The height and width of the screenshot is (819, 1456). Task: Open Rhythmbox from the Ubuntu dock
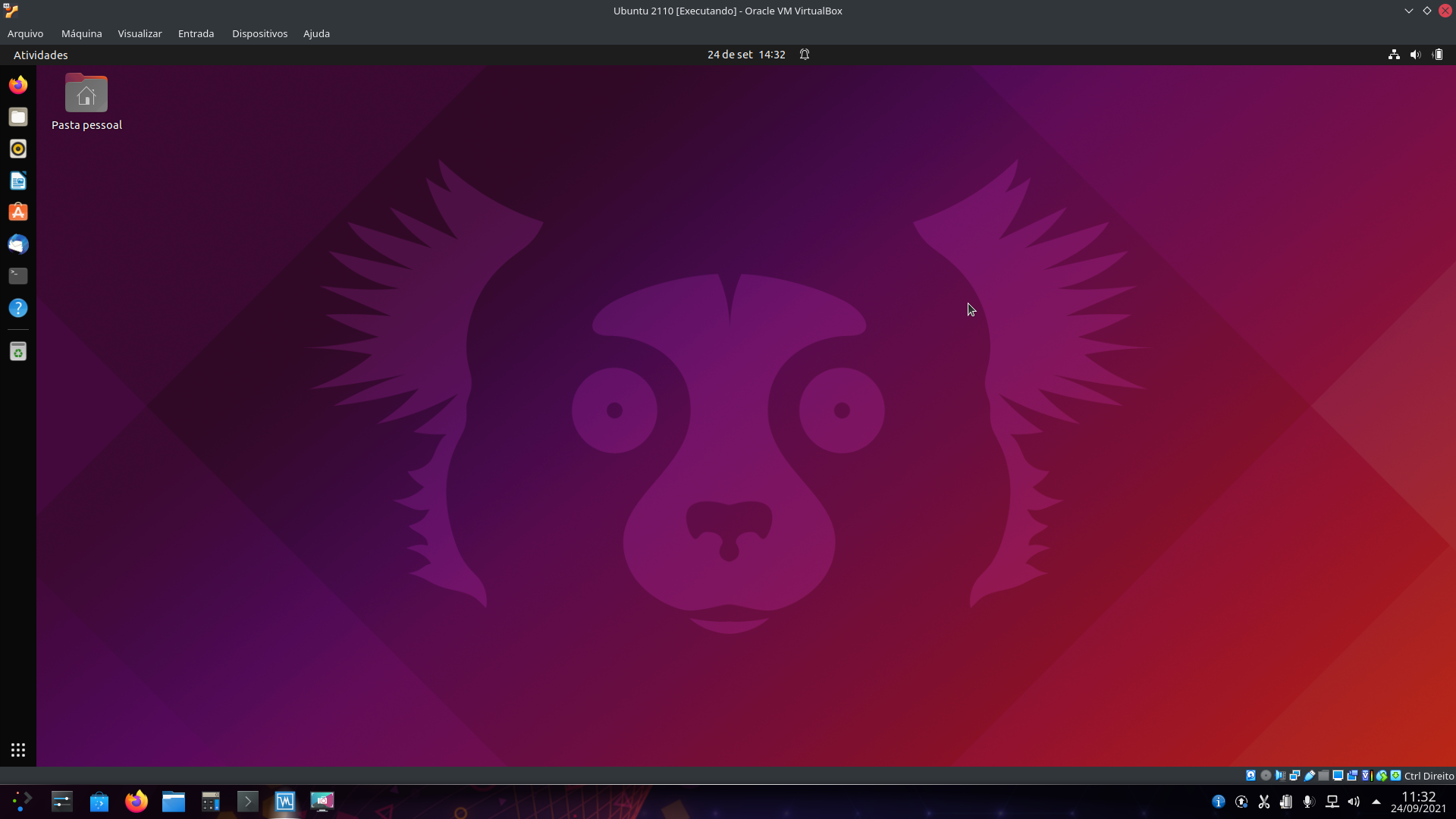tap(18, 149)
